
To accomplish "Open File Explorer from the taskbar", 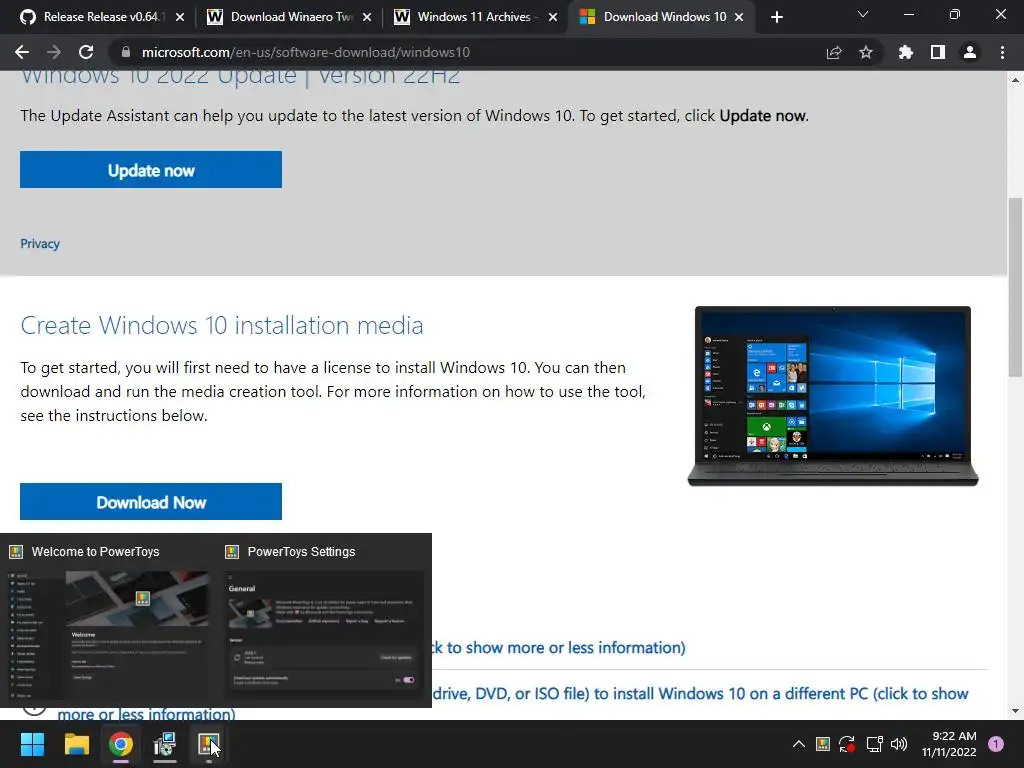I will (x=76, y=744).
